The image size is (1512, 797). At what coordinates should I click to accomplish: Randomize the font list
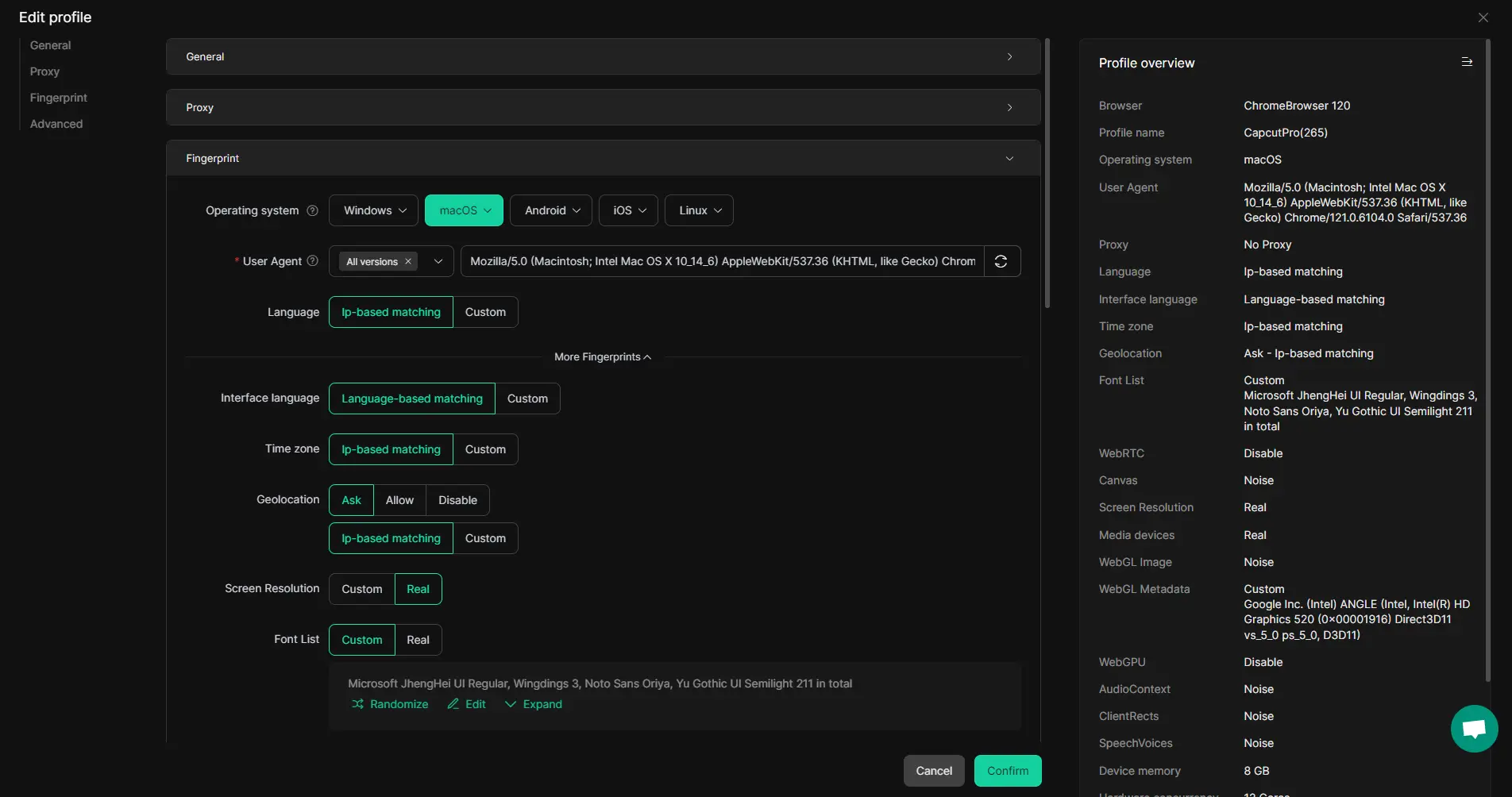coord(390,704)
